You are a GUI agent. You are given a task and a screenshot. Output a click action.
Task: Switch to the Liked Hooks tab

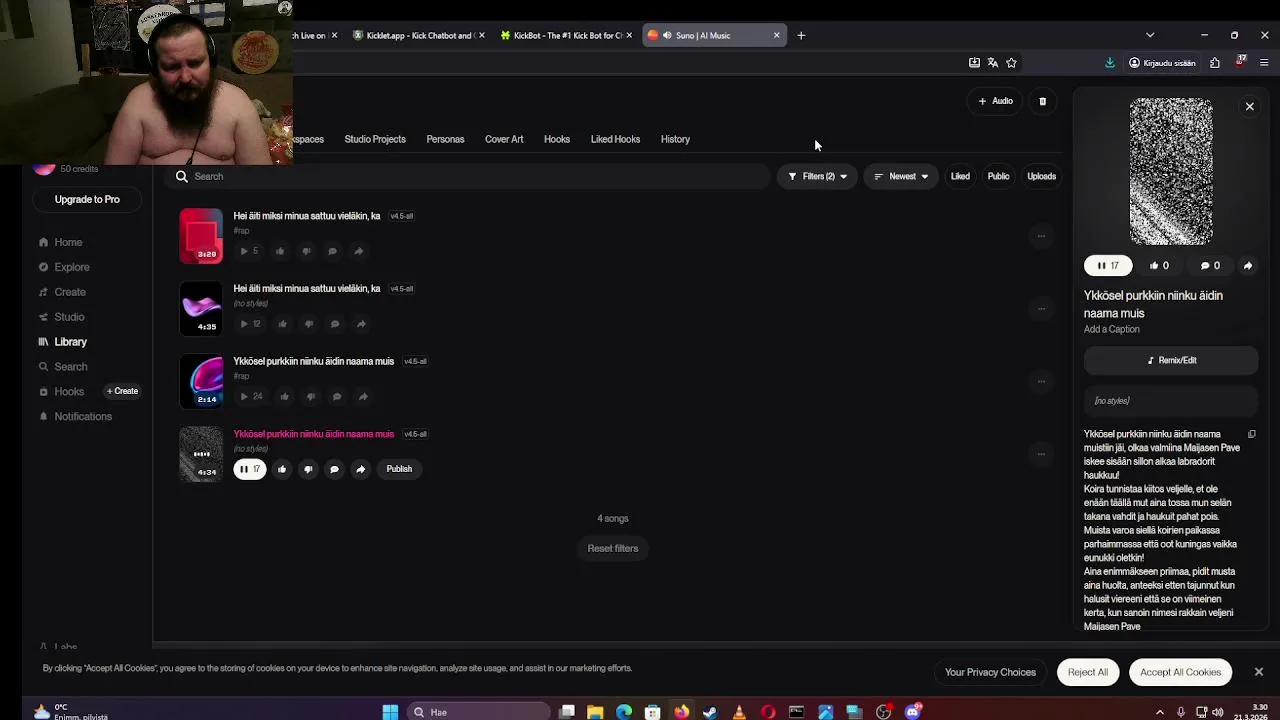615,139
